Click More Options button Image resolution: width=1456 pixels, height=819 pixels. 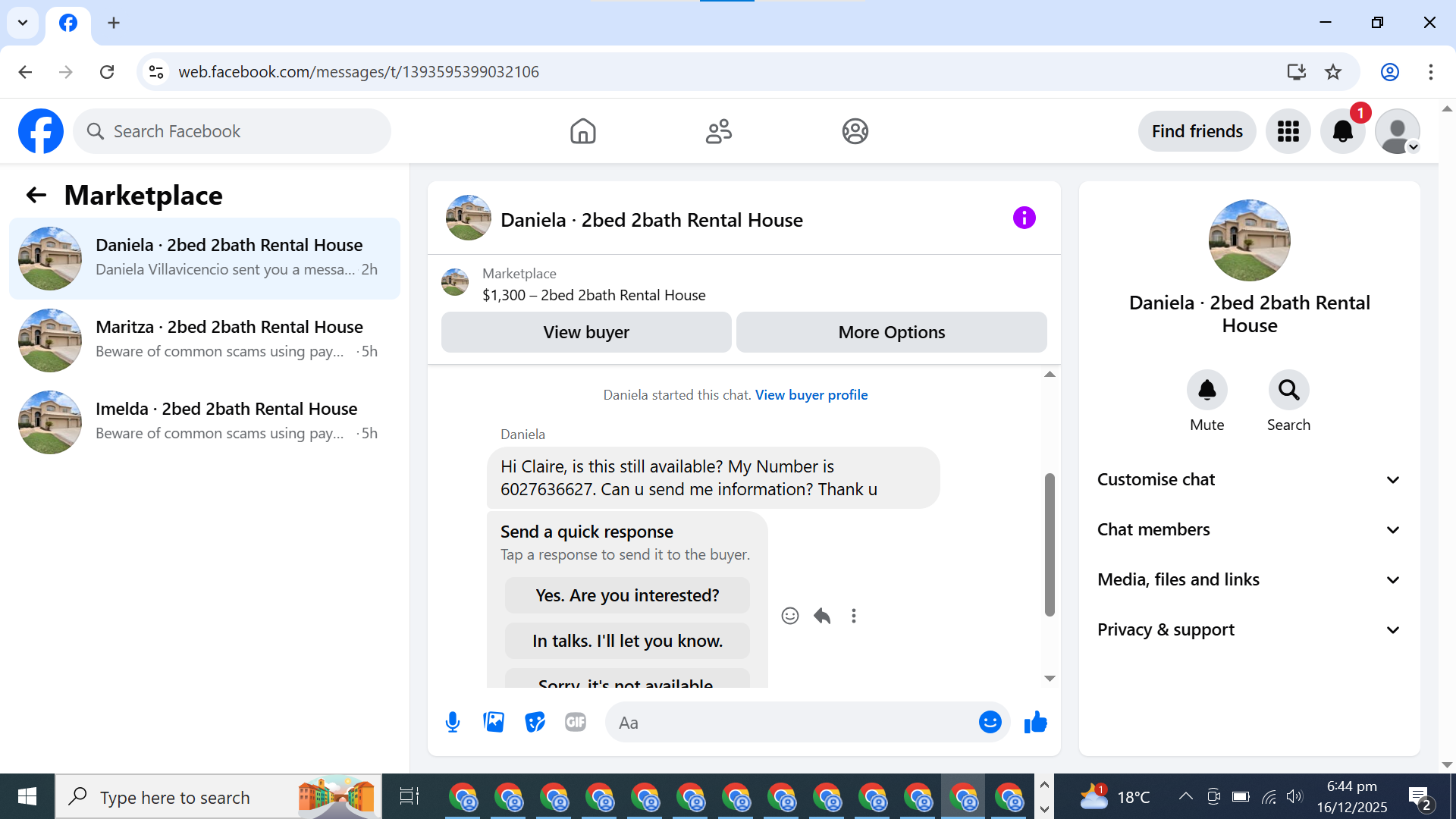(x=892, y=332)
